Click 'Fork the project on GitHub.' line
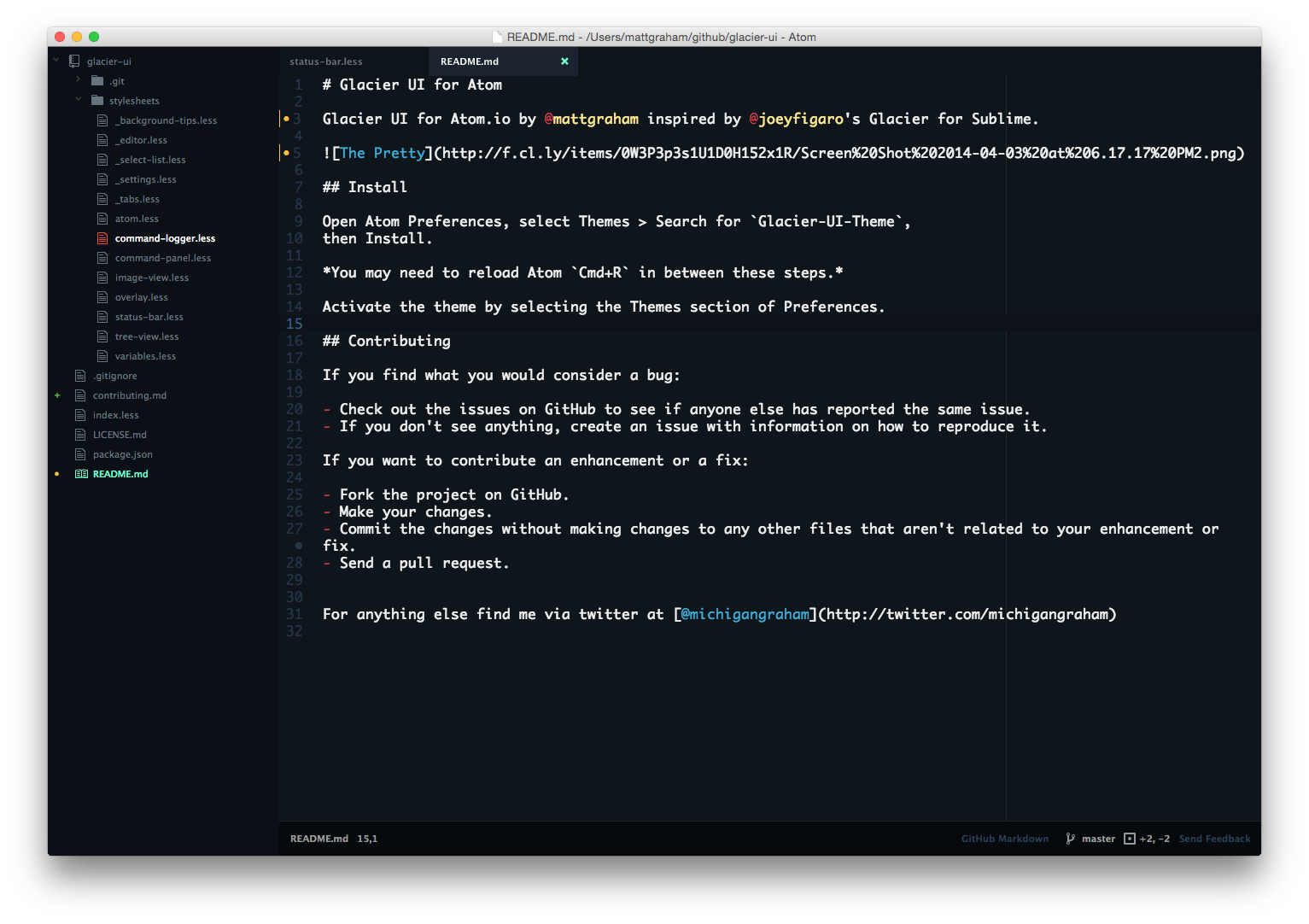The image size is (1309, 924). (446, 494)
